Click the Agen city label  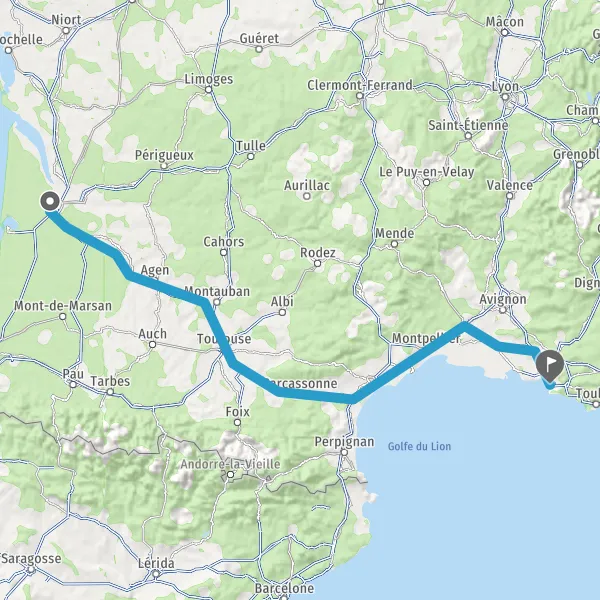pyautogui.click(x=155, y=270)
